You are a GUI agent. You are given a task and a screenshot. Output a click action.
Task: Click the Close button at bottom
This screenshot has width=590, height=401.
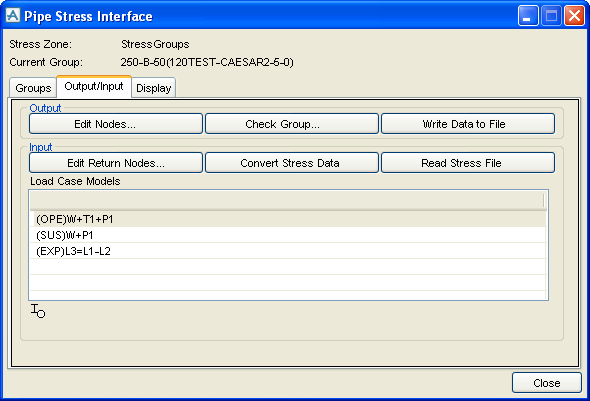click(x=547, y=383)
